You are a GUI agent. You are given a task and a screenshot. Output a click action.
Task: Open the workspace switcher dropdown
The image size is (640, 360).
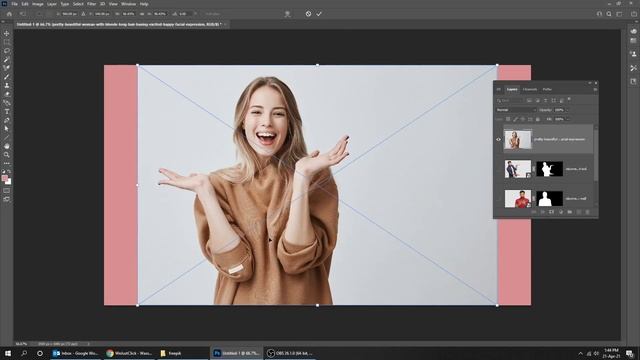point(620,14)
